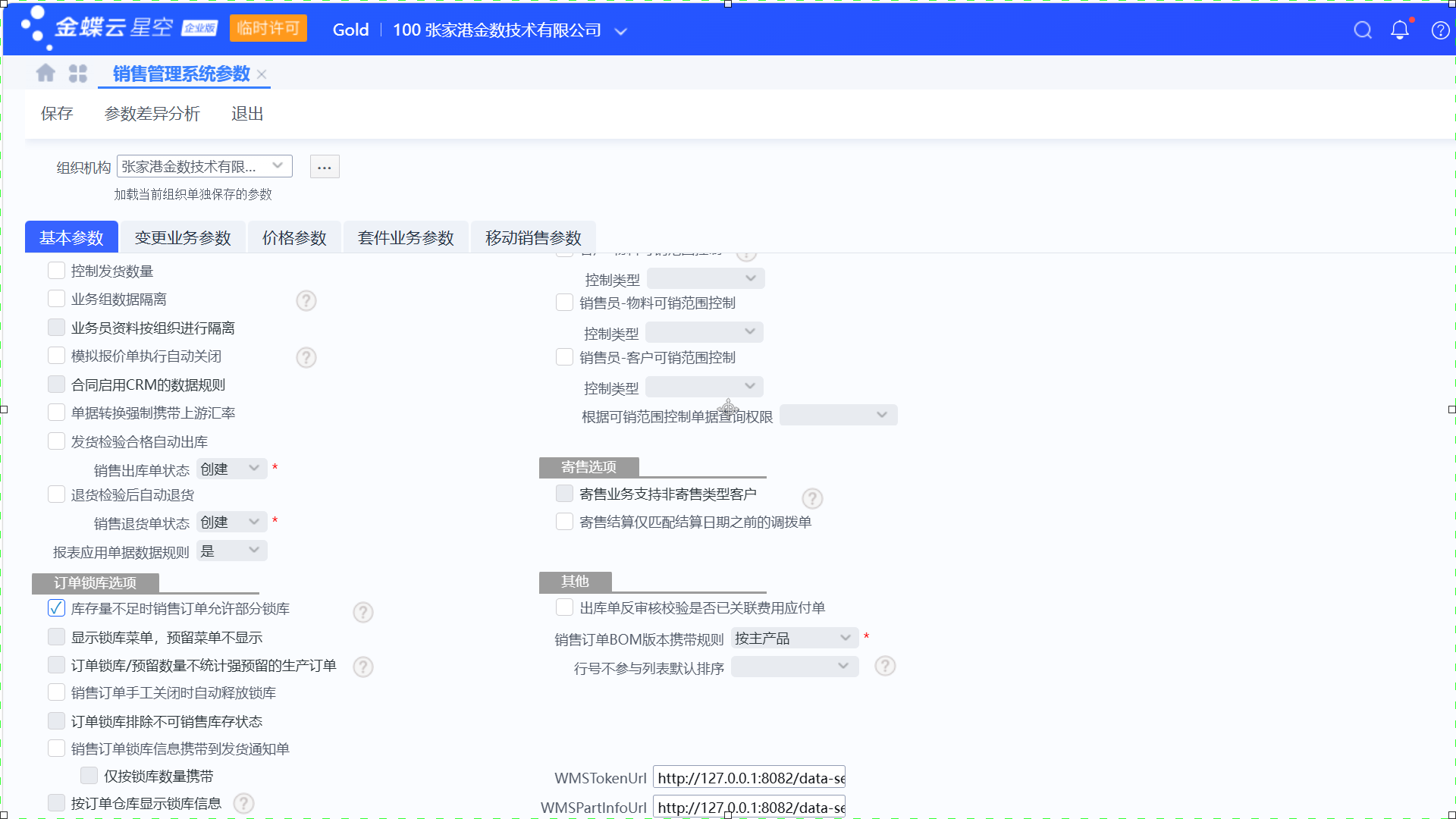Show help for 模拟报价单执行自动关闭
1456x819 pixels.
point(306,357)
